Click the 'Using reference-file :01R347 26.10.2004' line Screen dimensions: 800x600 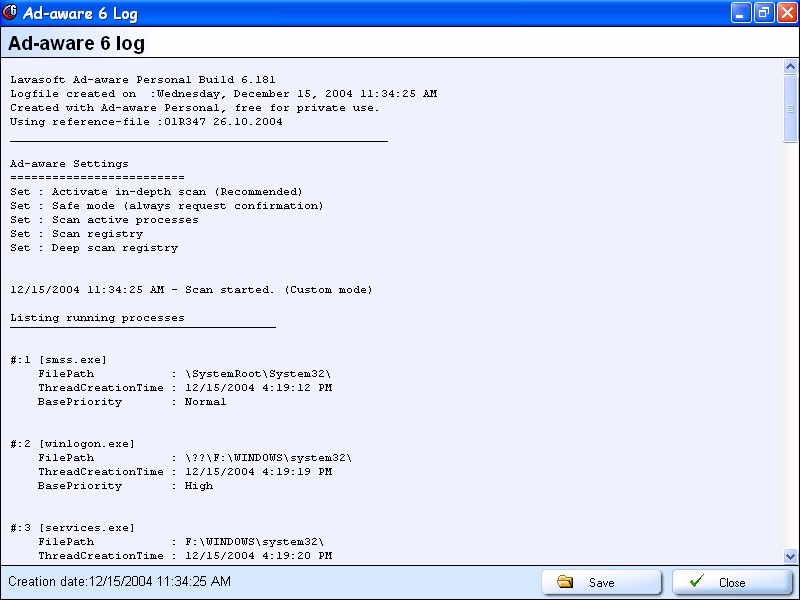[x=146, y=122]
